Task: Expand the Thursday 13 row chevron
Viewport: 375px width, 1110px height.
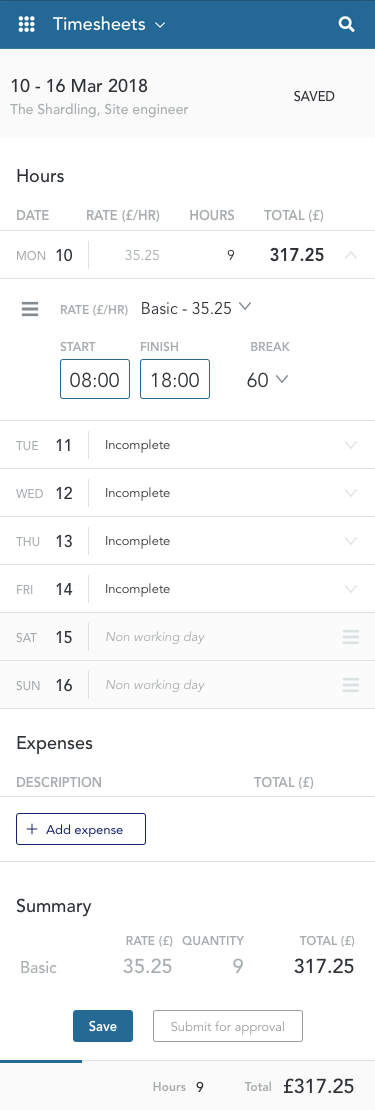Action: (x=350, y=541)
